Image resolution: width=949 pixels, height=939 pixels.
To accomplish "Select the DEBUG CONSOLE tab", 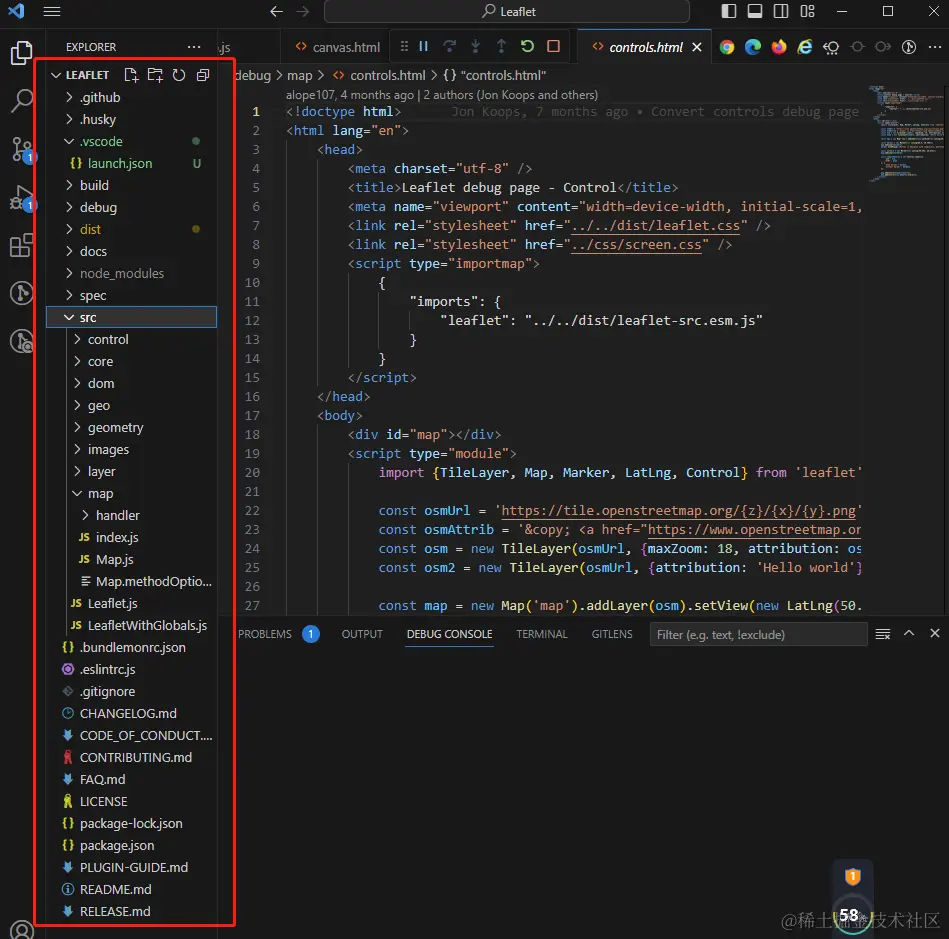I will [449, 634].
